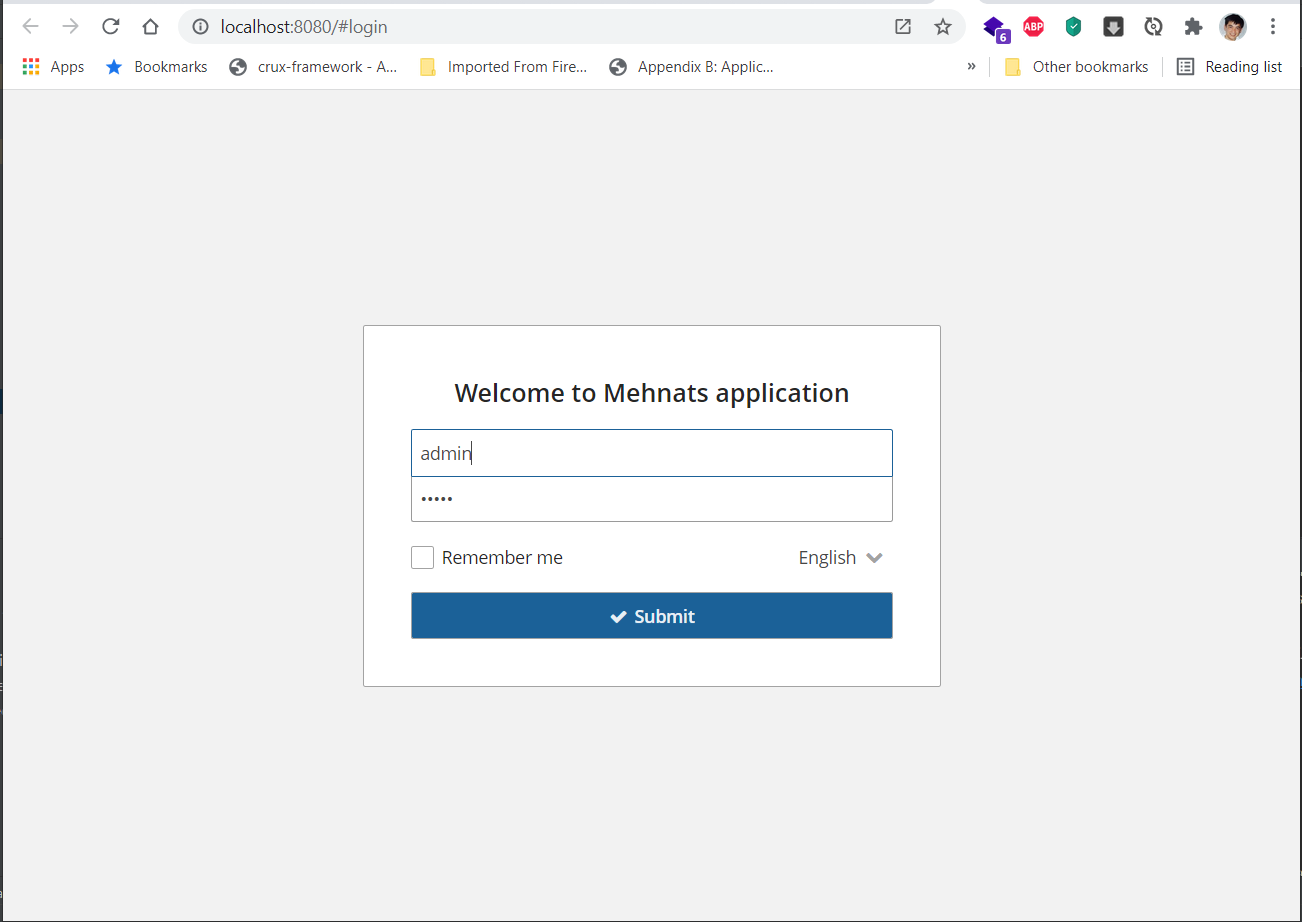The width and height of the screenshot is (1302, 922).
Task: Open the crux-framework bookmark
Action: click(x=313, y=67)
